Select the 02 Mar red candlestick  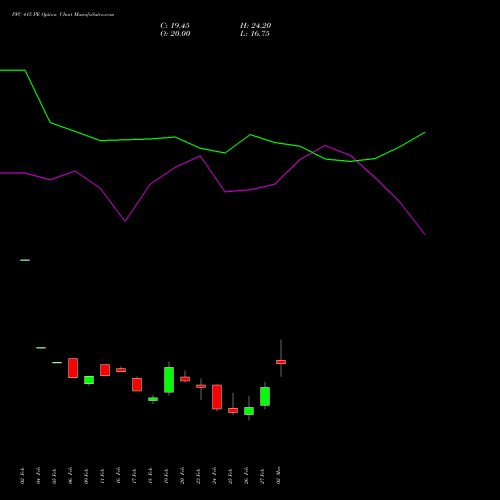click(x=281, y=362)
